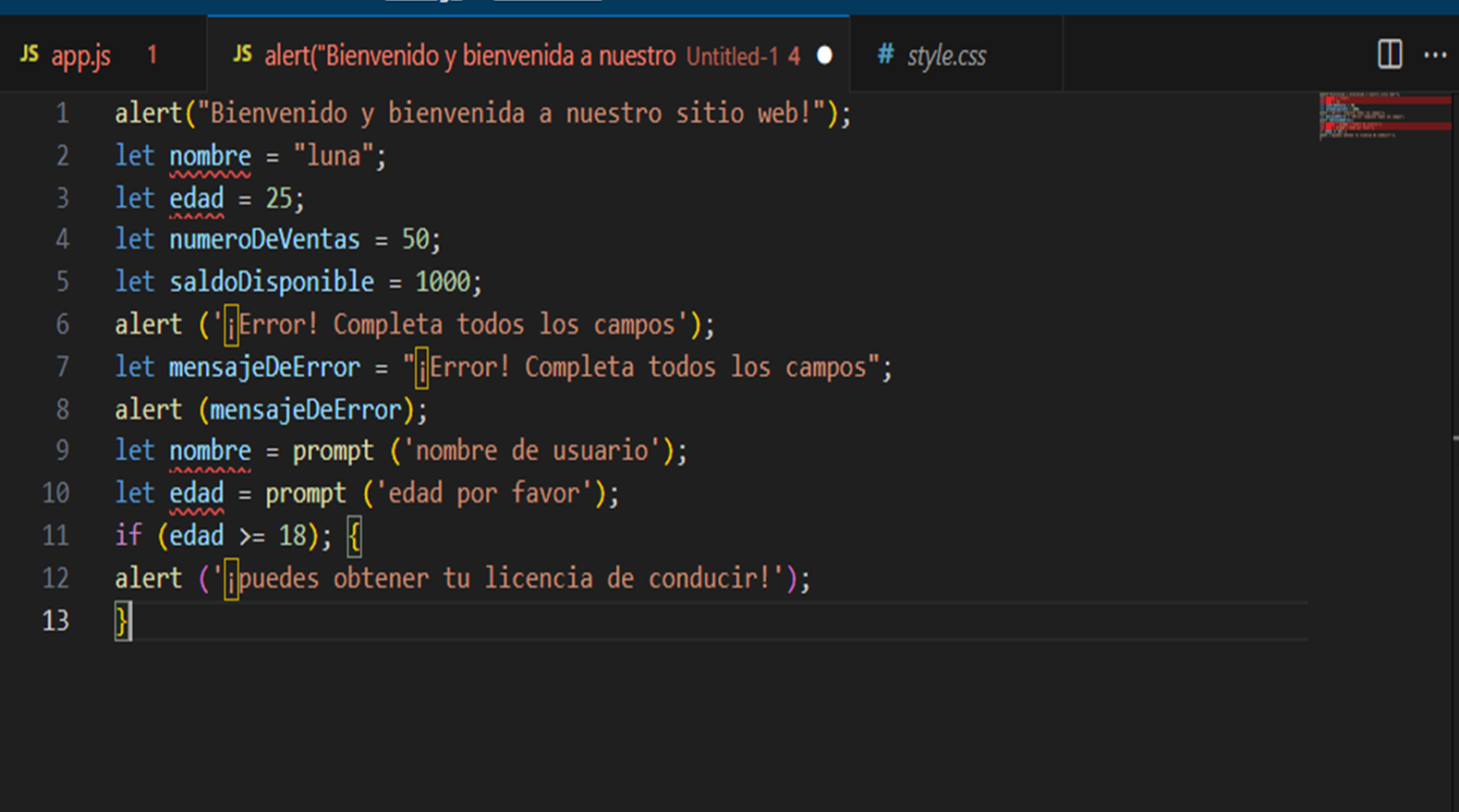Click the if keyword on line 11

click(128, 536)
